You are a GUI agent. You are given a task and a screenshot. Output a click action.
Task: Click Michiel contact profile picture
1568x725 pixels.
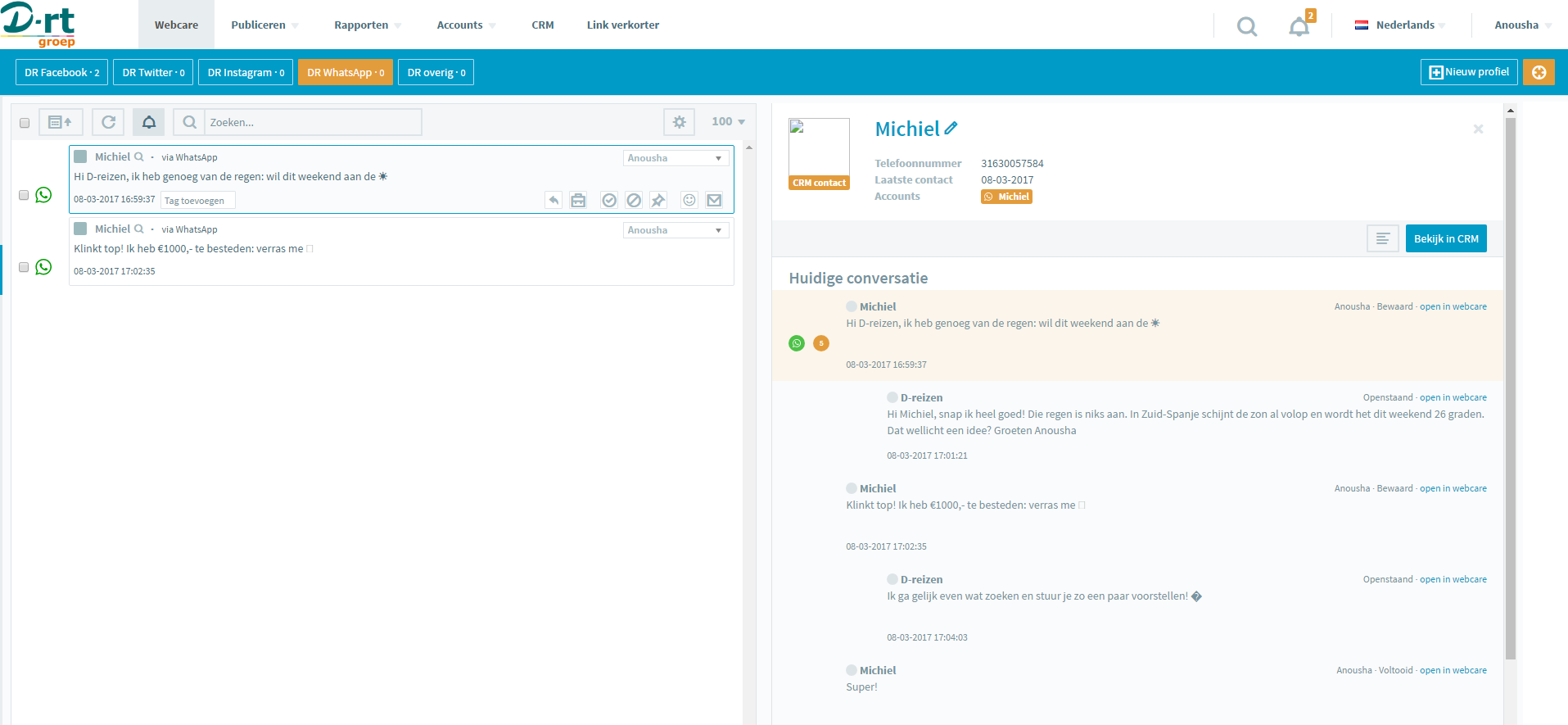[819, 147]
